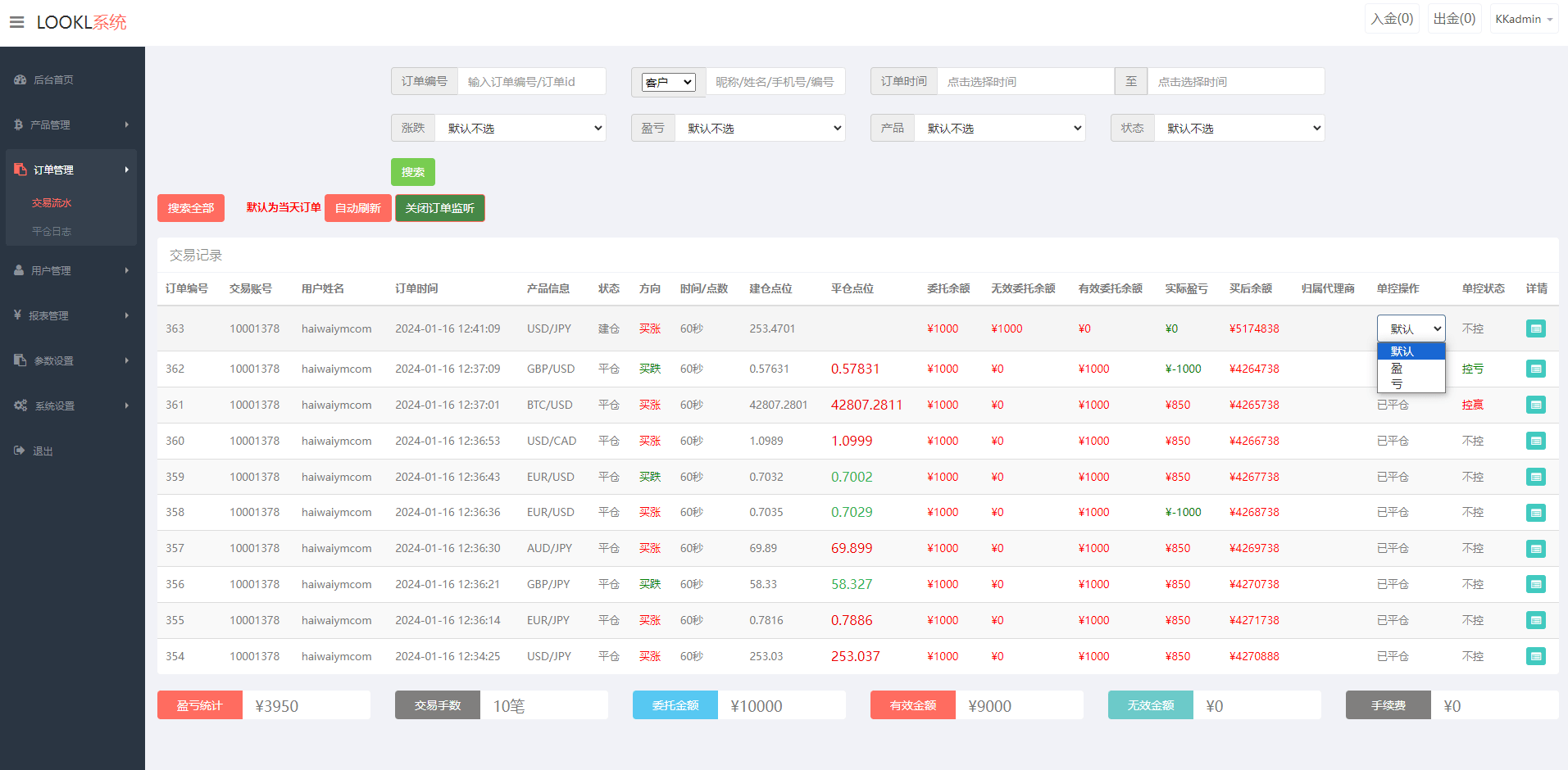Open KKadmin user account menu

(1523, 19)
